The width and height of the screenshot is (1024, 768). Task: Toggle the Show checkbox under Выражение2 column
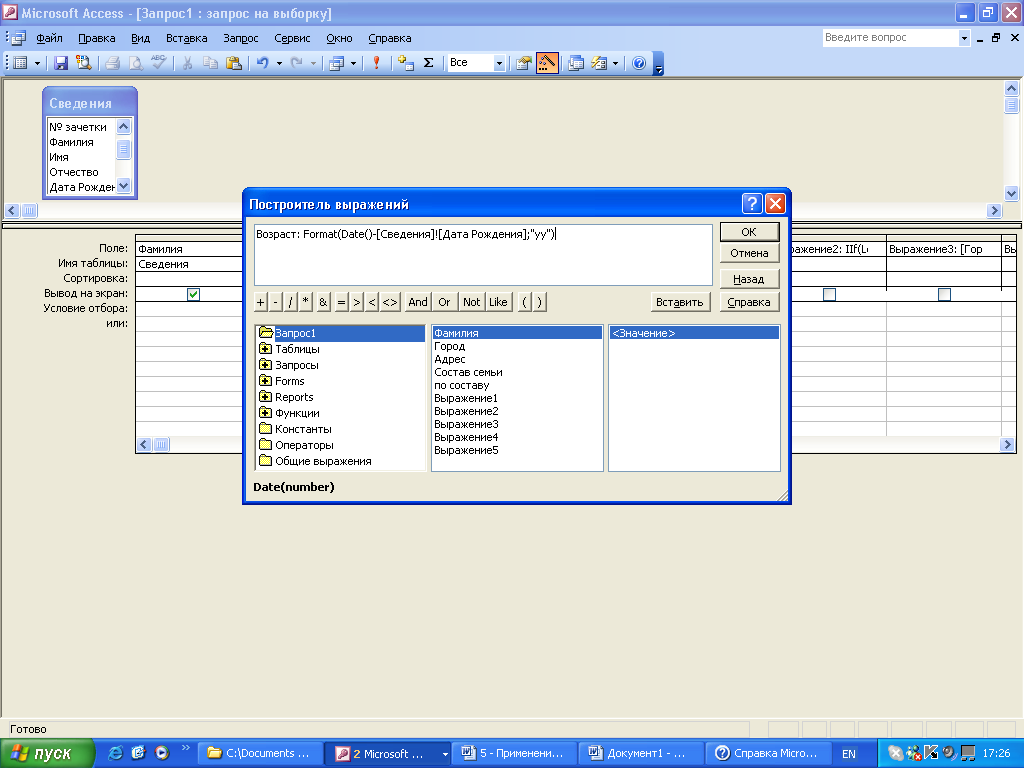point(829,295)
